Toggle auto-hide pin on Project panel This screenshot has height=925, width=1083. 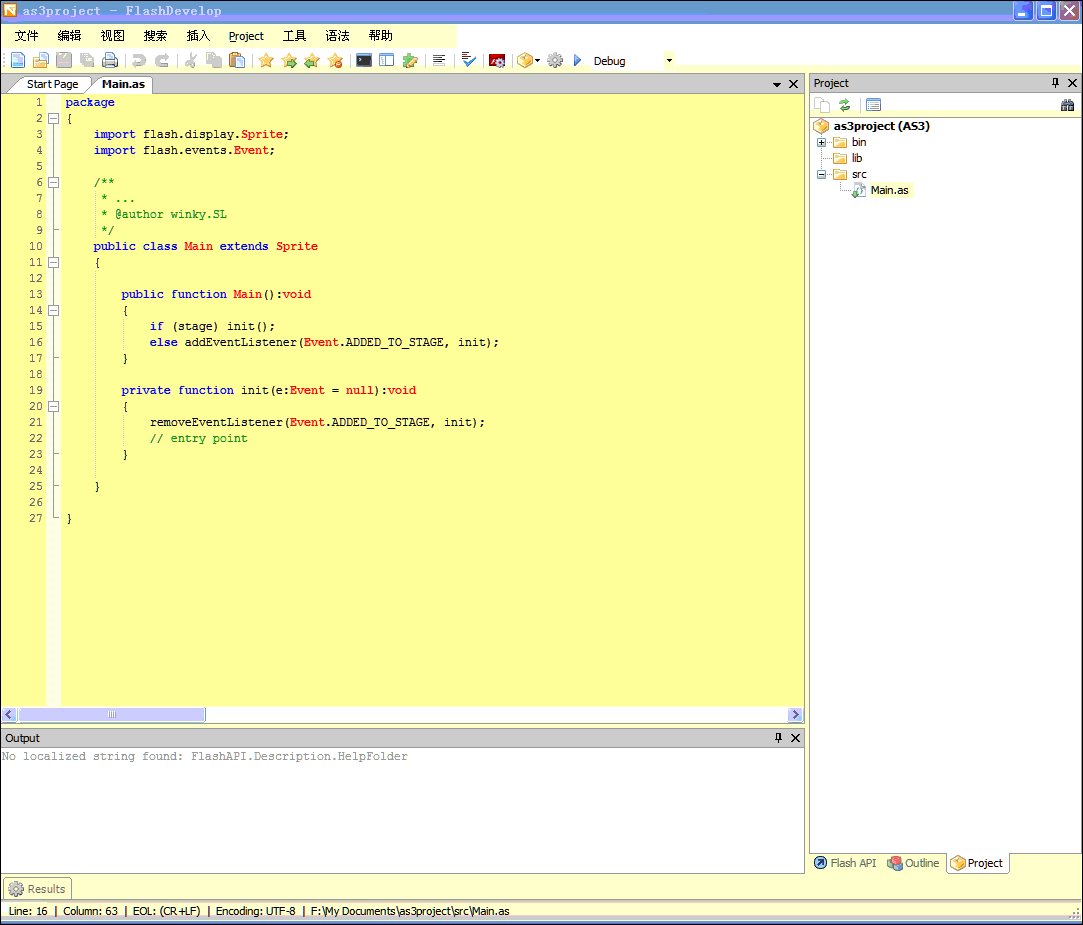(x=1055, y=83)
